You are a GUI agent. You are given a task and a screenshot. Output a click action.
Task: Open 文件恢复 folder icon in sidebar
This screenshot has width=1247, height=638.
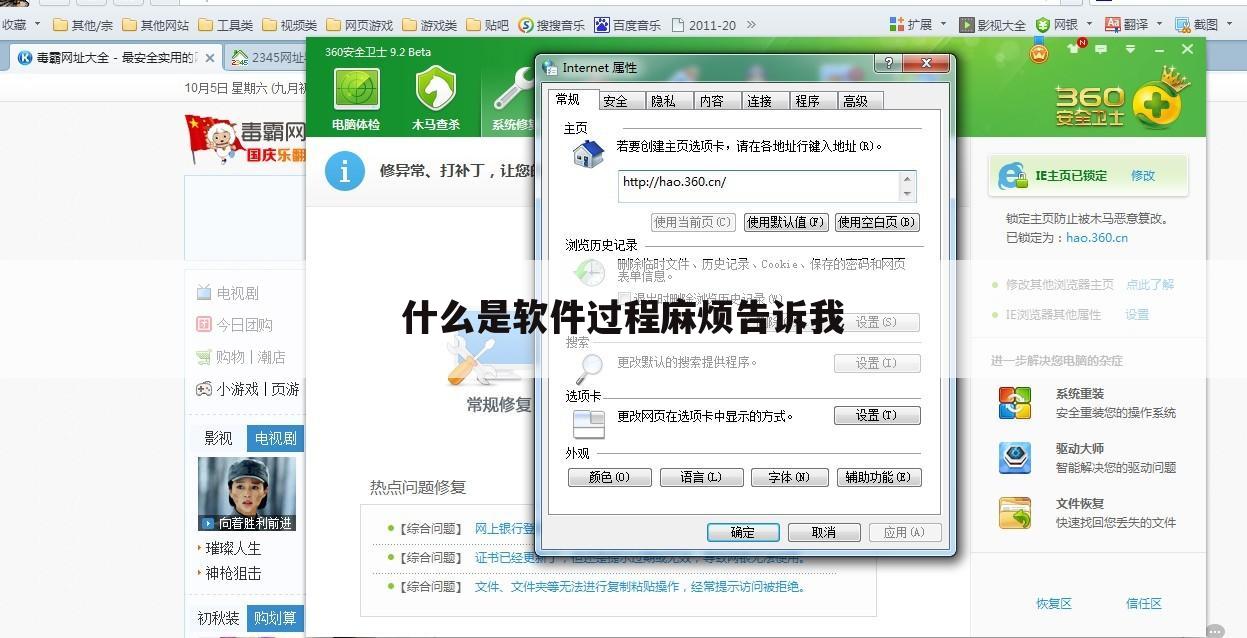click(1014, 513)
